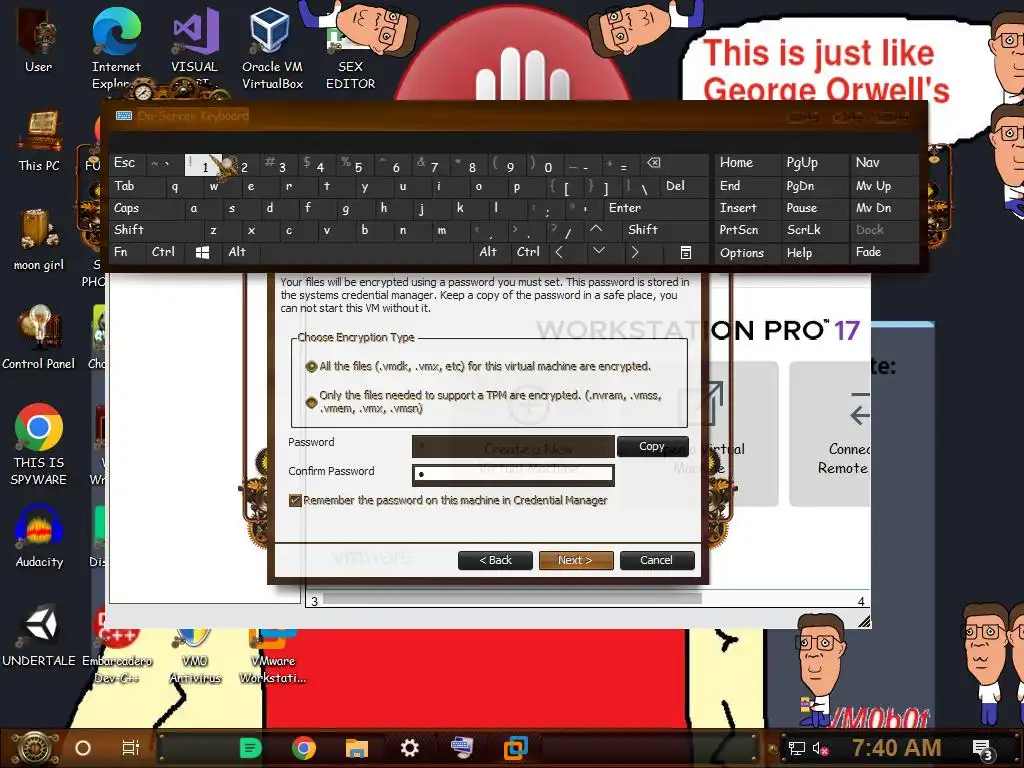
Task: Click the Password input field
Action: [513, 447]
